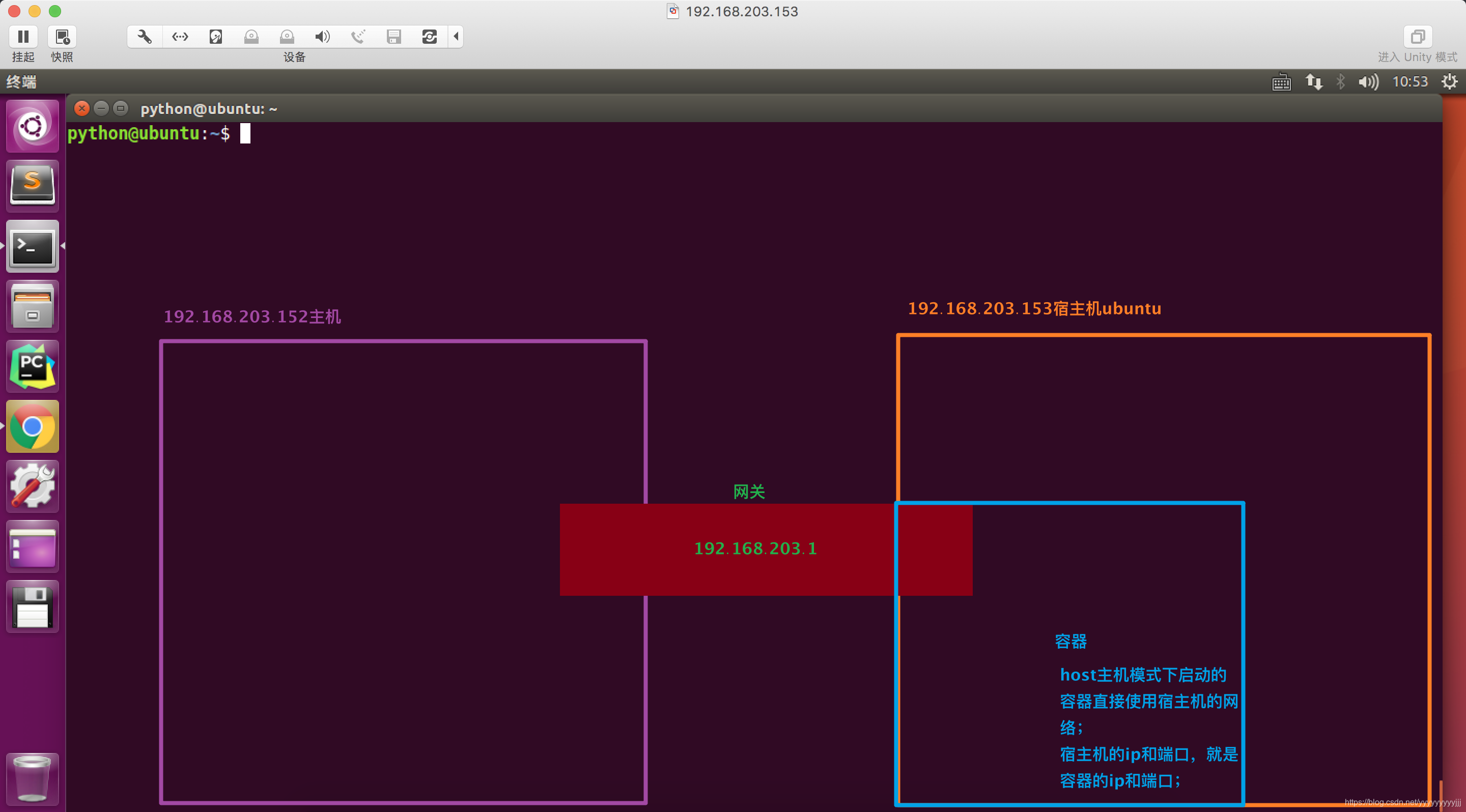Click the hard disk device icon

[216, 37]
